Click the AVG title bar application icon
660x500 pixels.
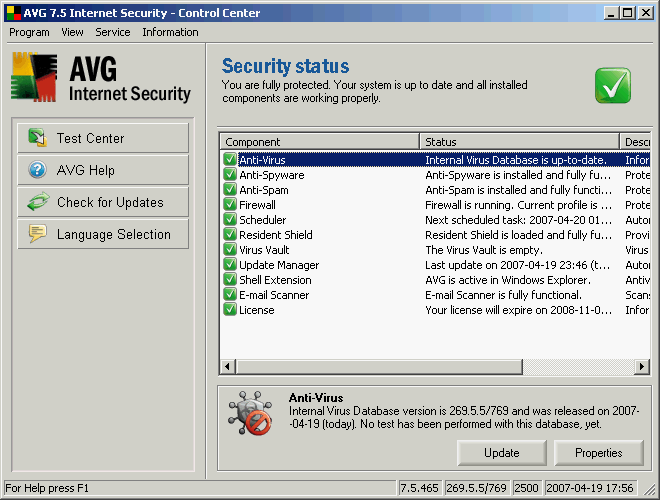tap(13, 13)
